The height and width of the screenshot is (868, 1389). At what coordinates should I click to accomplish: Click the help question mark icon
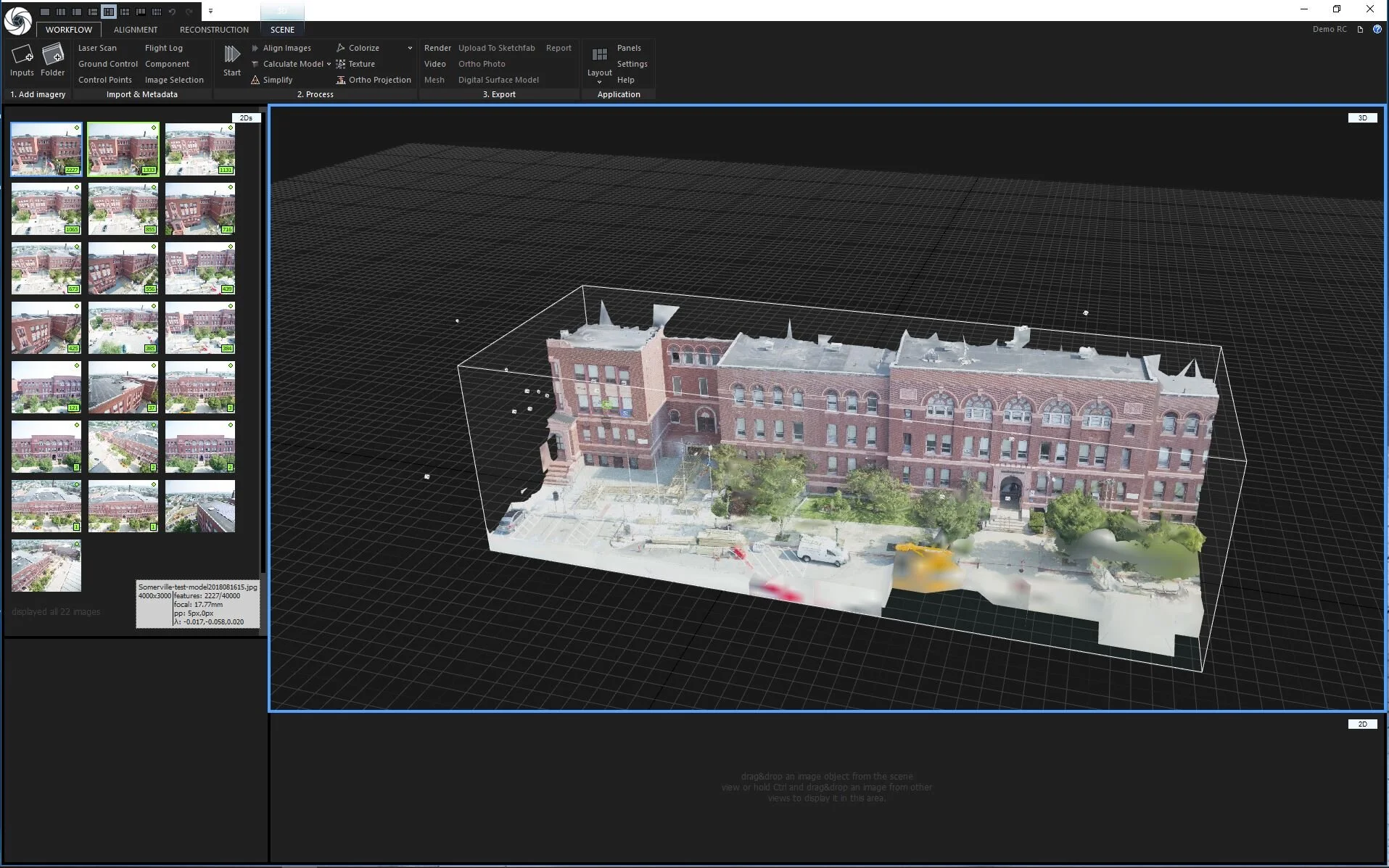pos(1377,29)
